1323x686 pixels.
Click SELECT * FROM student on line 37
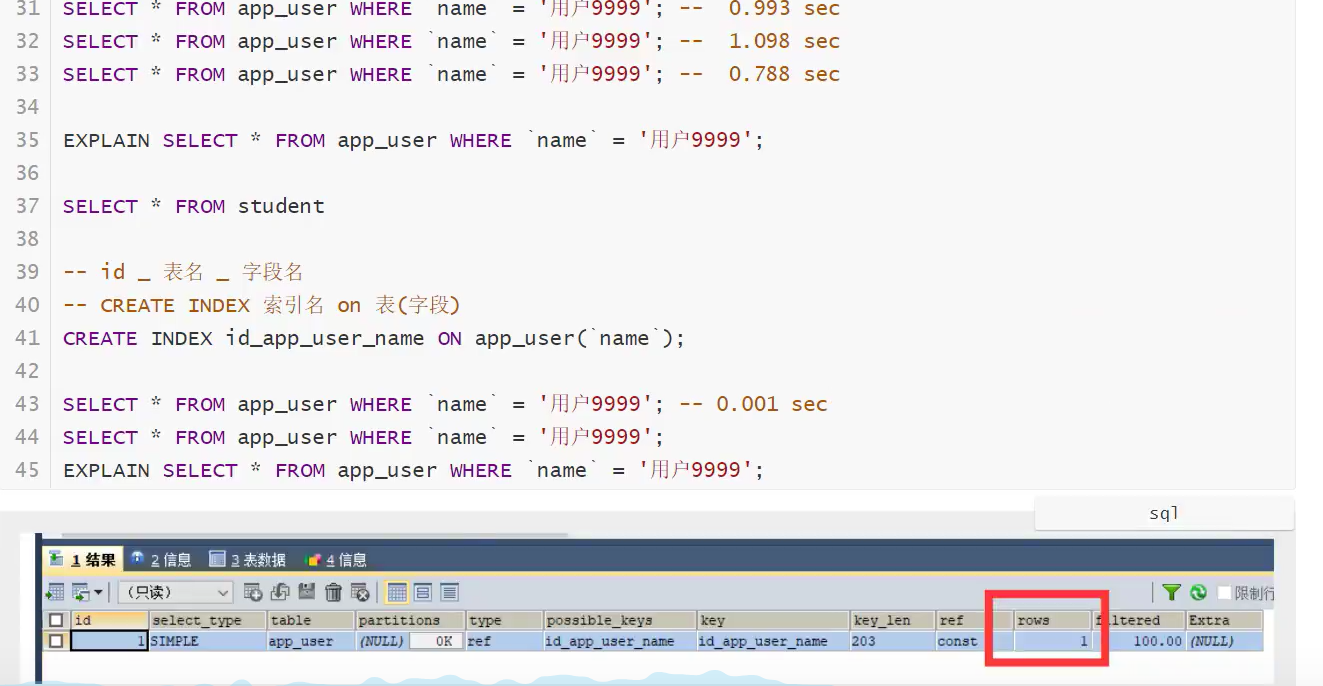click(x=194, y=206)
